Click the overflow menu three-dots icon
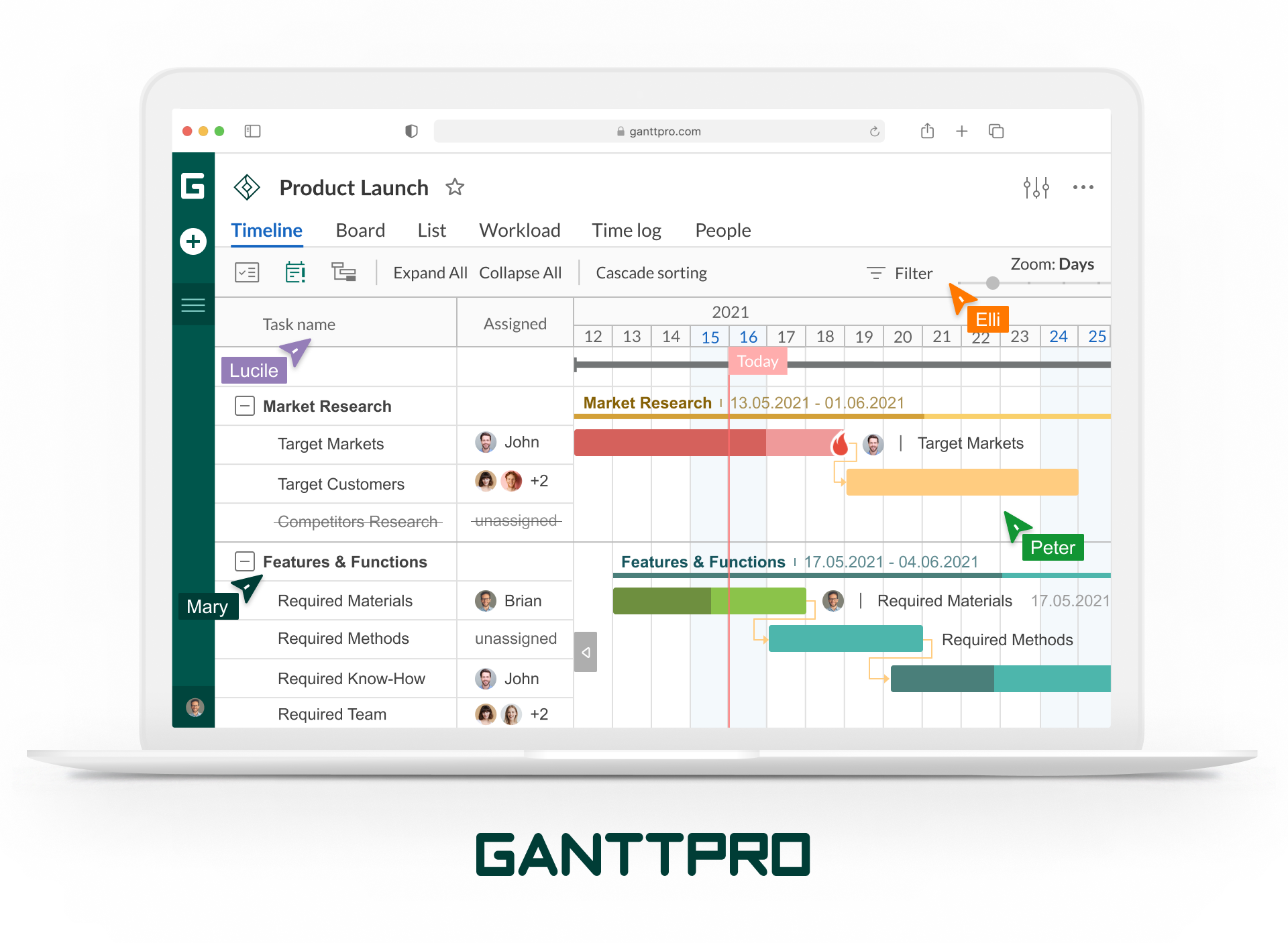1288x943 pixels. (x=1082, y=187)
